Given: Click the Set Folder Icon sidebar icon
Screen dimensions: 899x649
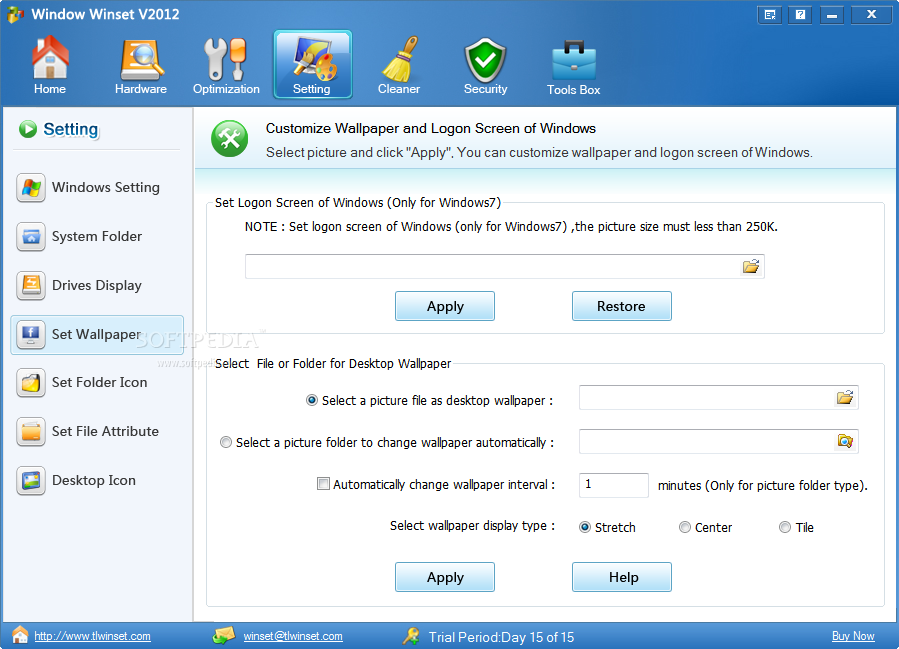Looking at the screenshot, I should tap(31, 382).
